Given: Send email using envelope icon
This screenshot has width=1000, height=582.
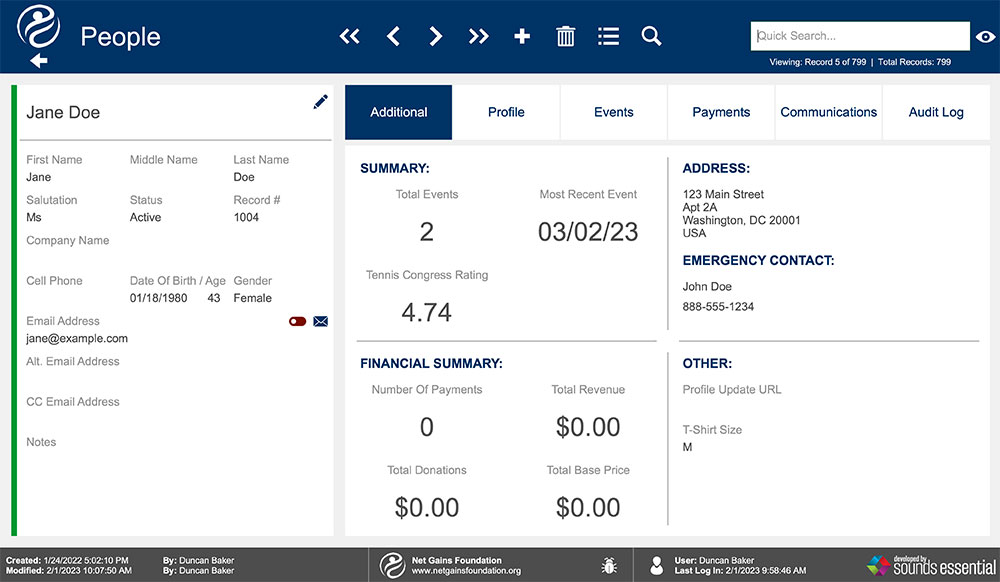Looking at the screenshot, I should click(321, 321).
